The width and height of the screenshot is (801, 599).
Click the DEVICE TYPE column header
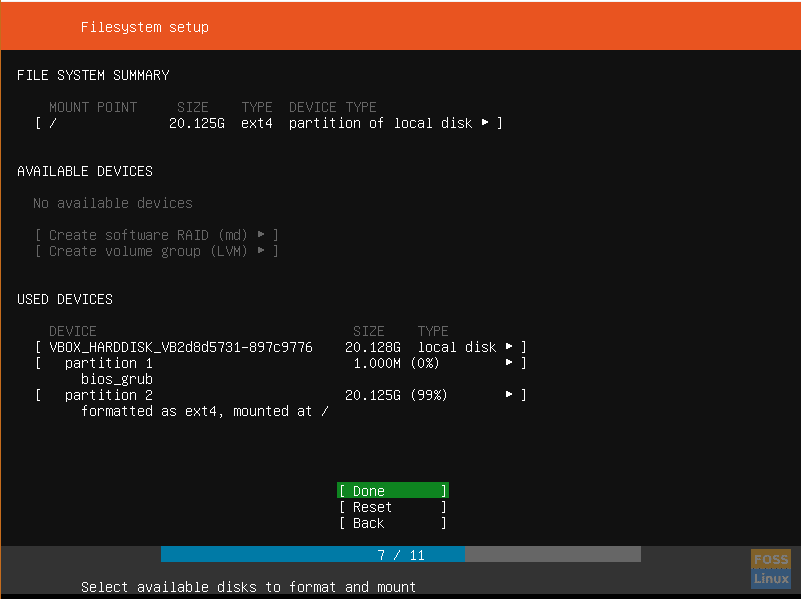coord(333,107)
